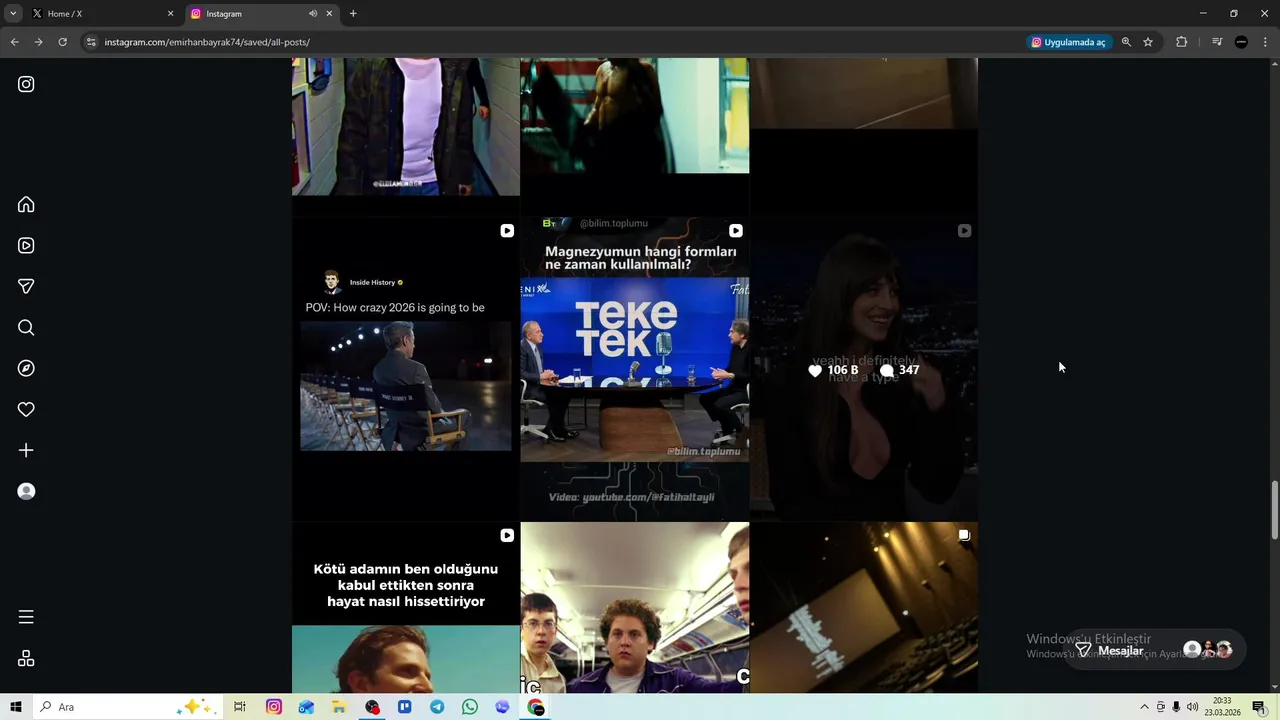Open the Chrome profile avatar

pyautogui.click(x=1241, y=42)
